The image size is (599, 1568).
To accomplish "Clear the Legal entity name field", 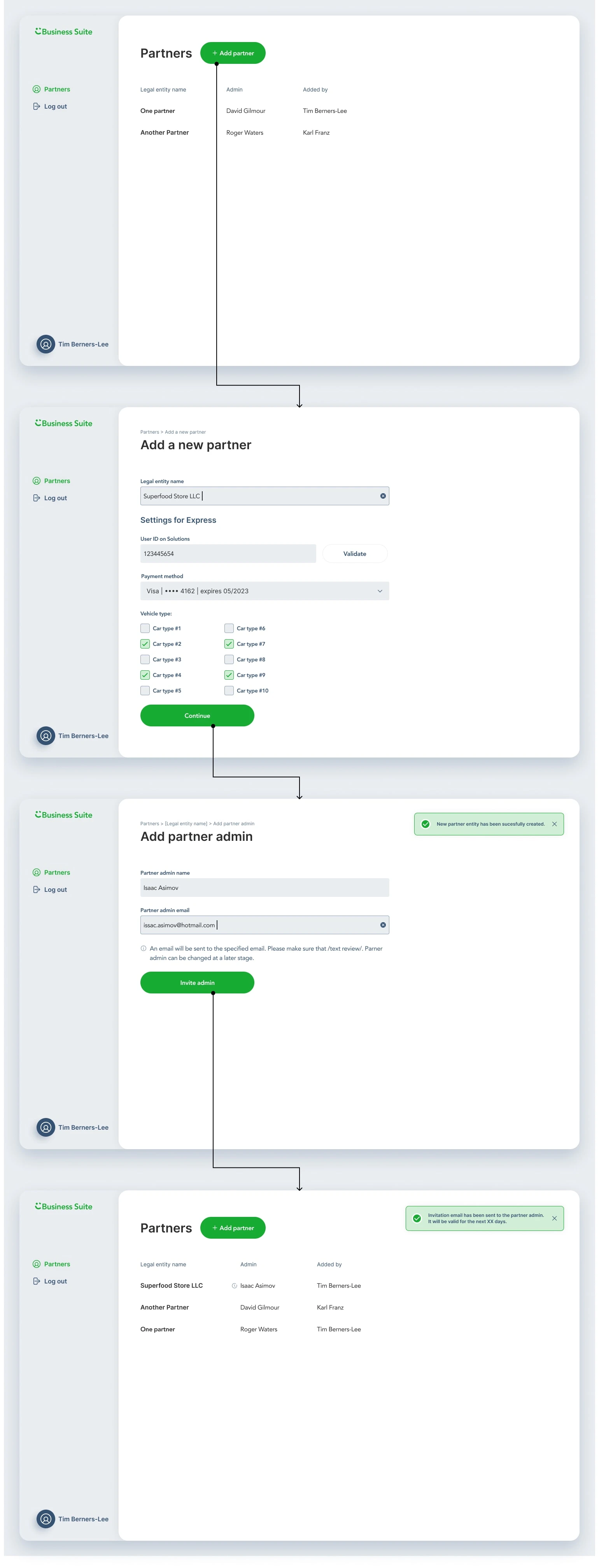I will pos(382,496).
